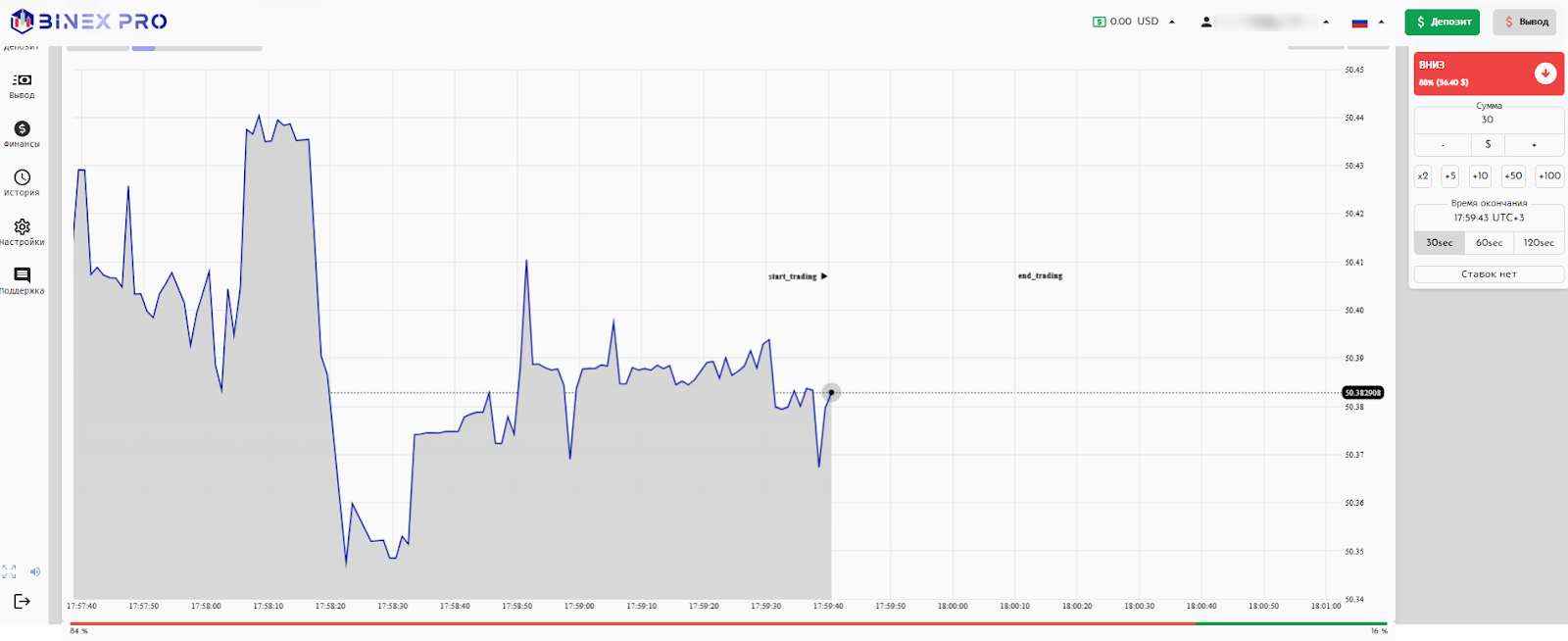Image resolution: width=1568 pixels, height=641 pixels.
Task: Mute sound using the speaker icon
Action: click(x=35, y=571)
